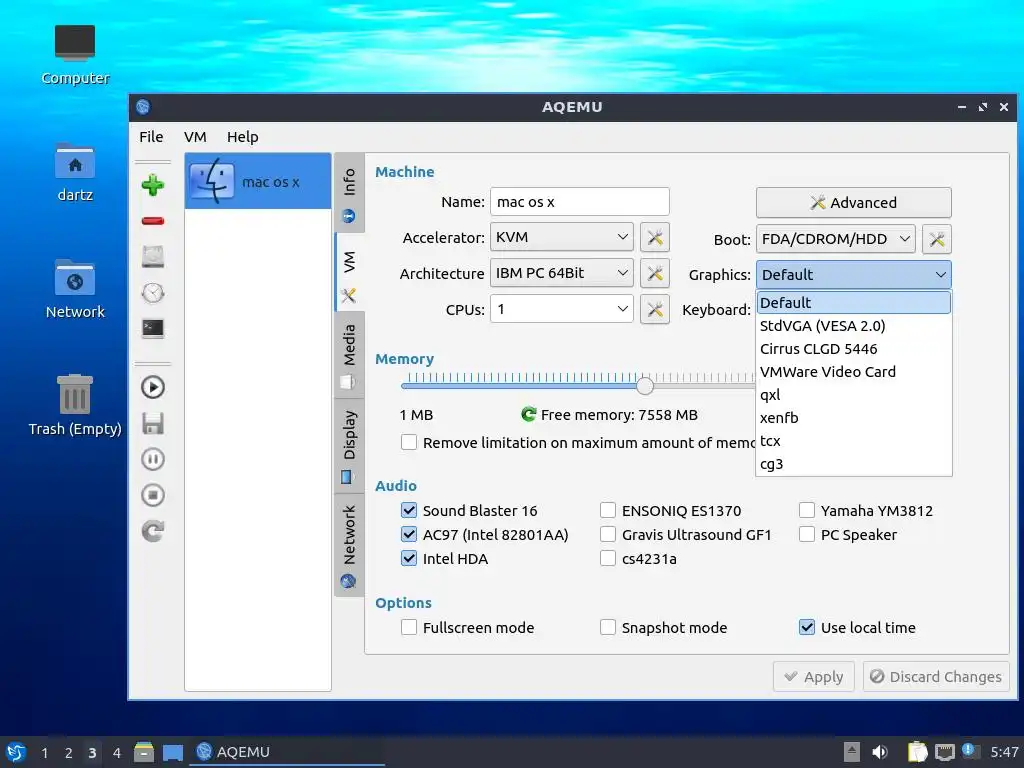
Task: Click the show desktop taskbar icon
Action: pos(172,752)
